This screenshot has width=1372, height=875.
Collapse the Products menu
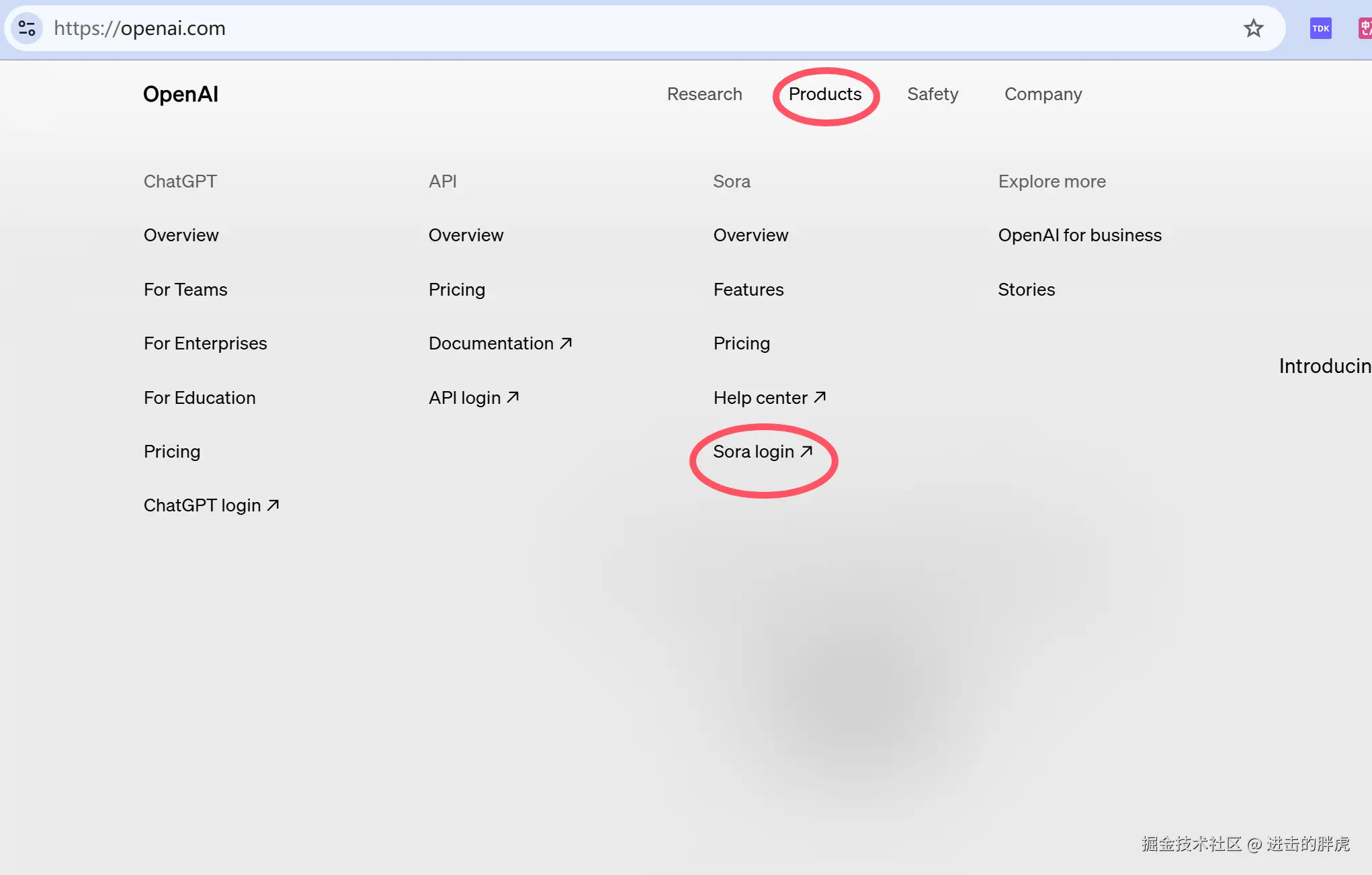824,94
